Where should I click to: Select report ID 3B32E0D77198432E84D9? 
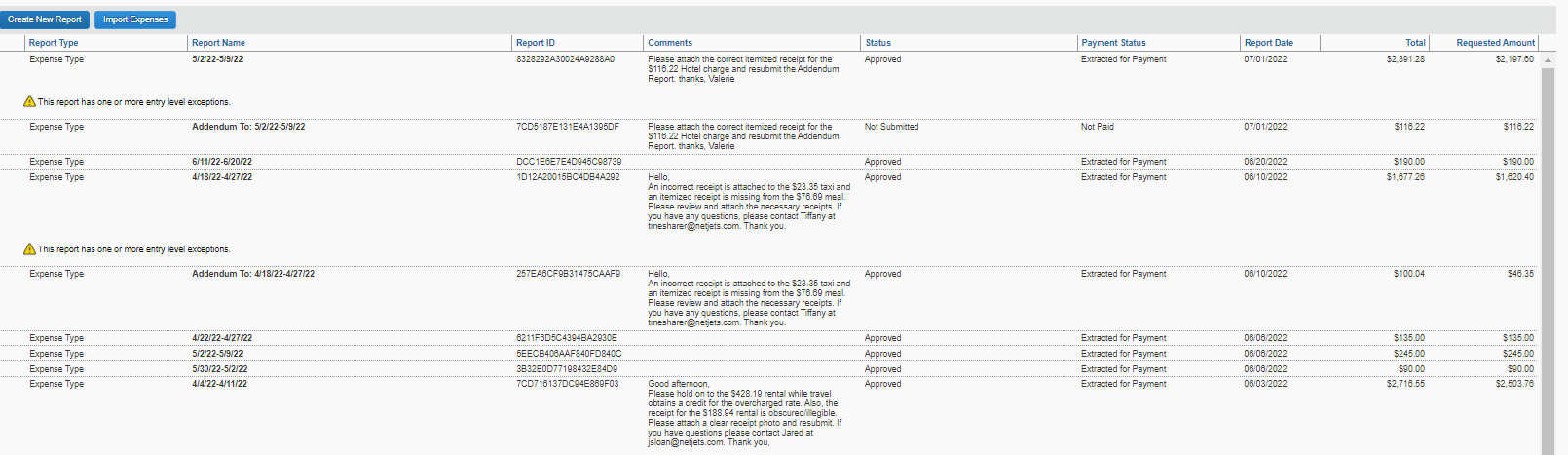pyautogui.click(x=566, y=369)
